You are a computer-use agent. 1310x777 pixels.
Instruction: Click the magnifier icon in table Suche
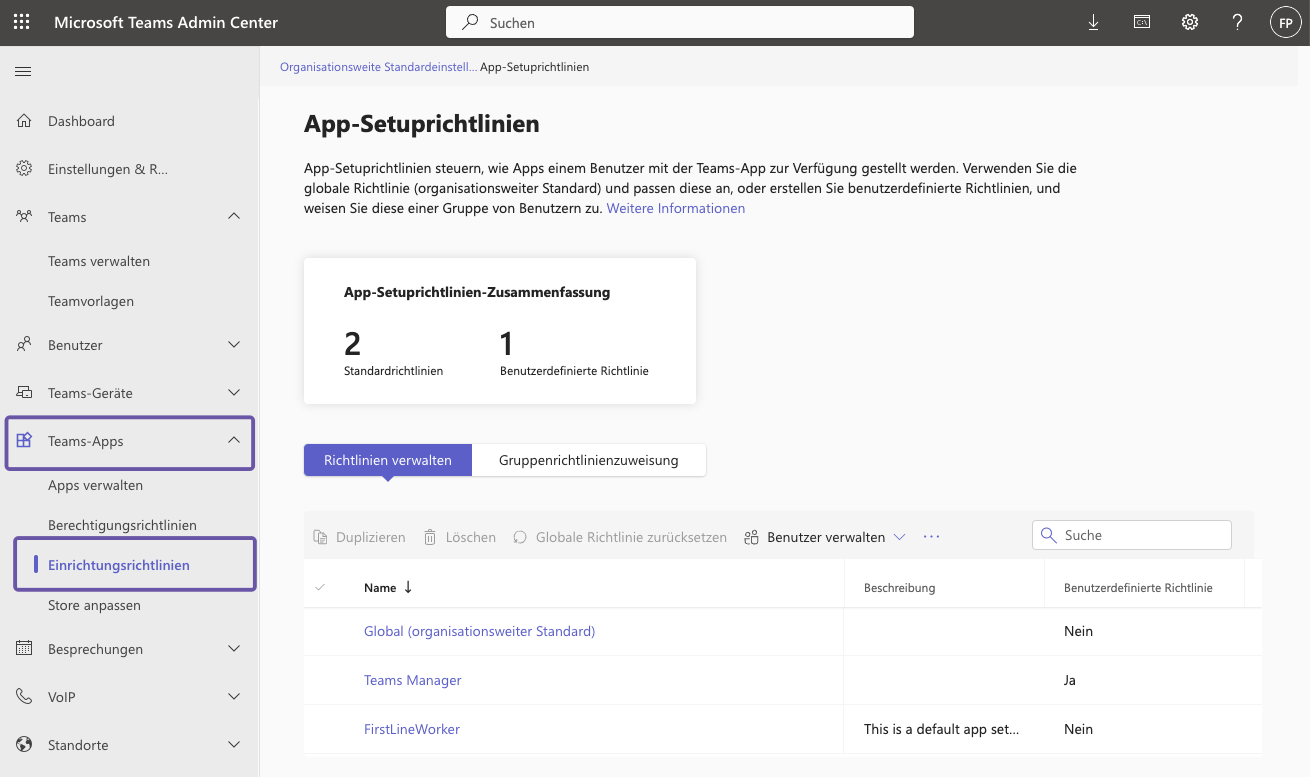1049,535
